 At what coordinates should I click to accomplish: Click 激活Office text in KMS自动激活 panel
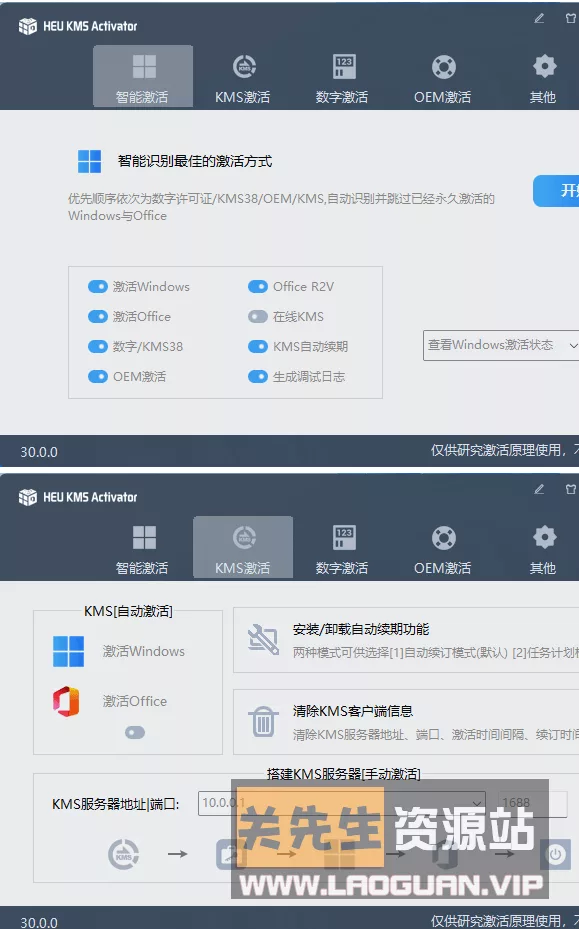pyautogui.click(x=135, y=701)
